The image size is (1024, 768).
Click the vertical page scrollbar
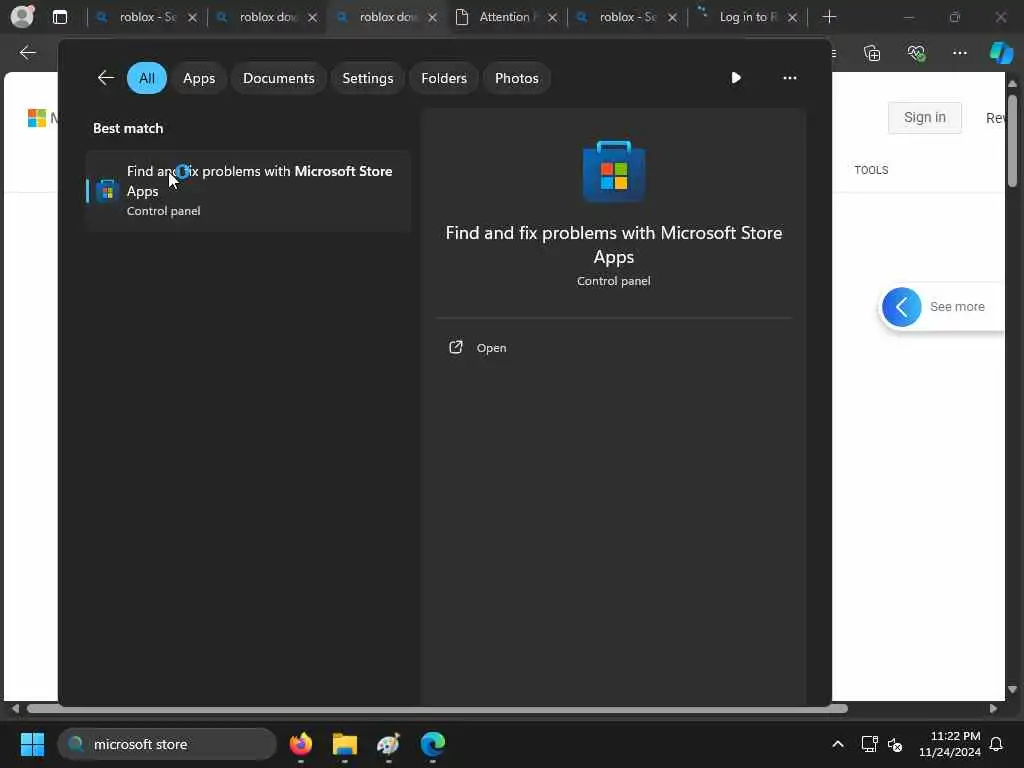(1012, 141)
